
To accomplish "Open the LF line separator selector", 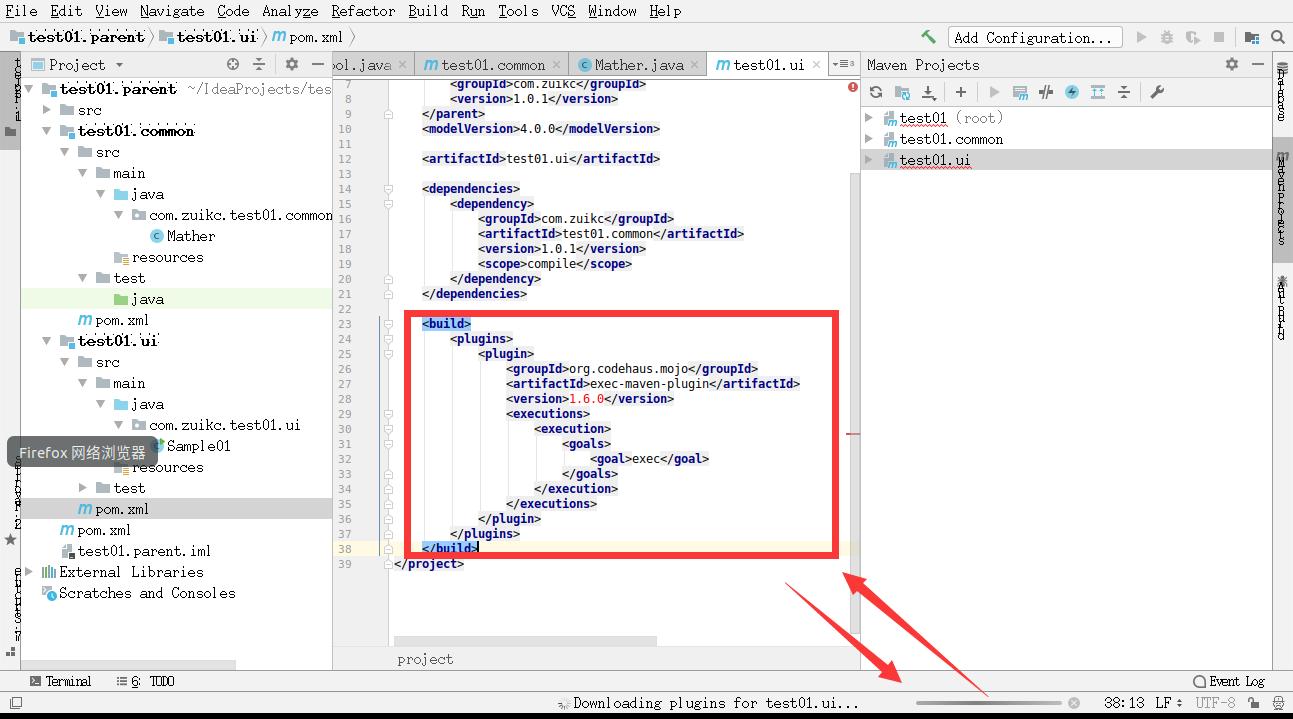I will [1169, 703].
